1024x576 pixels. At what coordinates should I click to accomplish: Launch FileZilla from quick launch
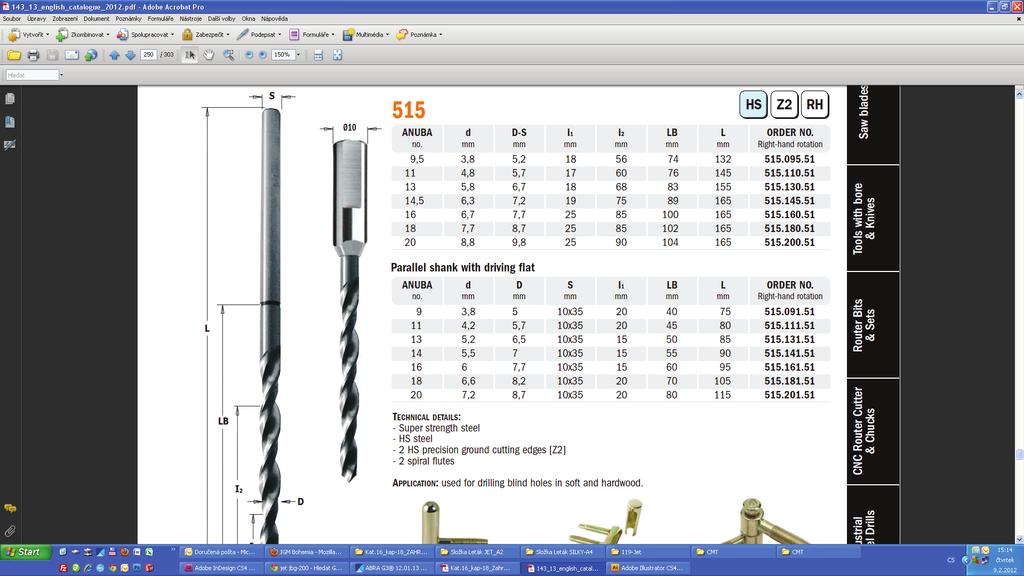64,568
